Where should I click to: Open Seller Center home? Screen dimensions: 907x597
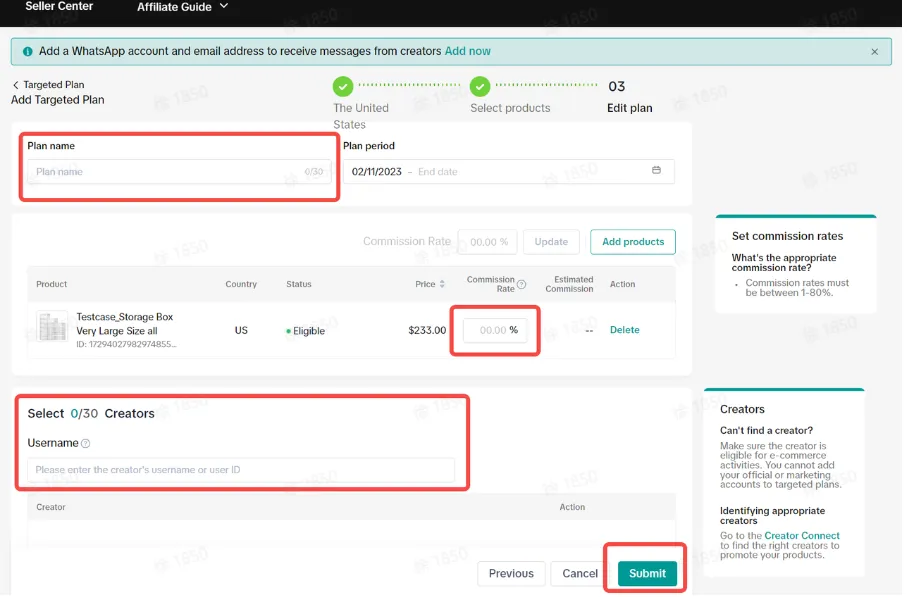[59, 6]
